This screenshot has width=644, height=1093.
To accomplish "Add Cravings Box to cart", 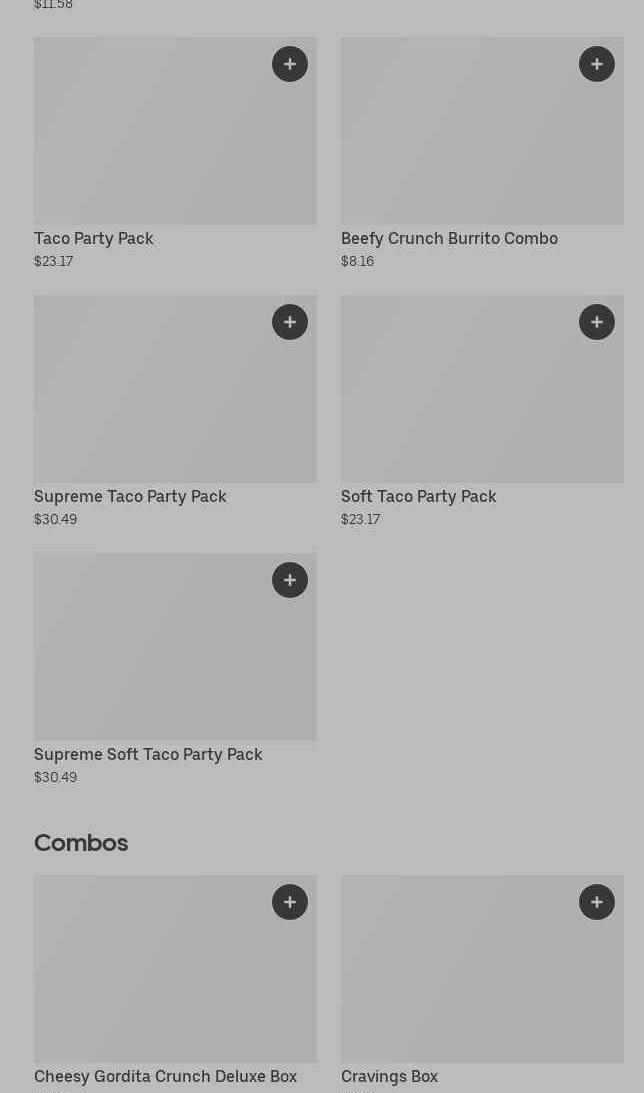I will click(x=597, y=902).
